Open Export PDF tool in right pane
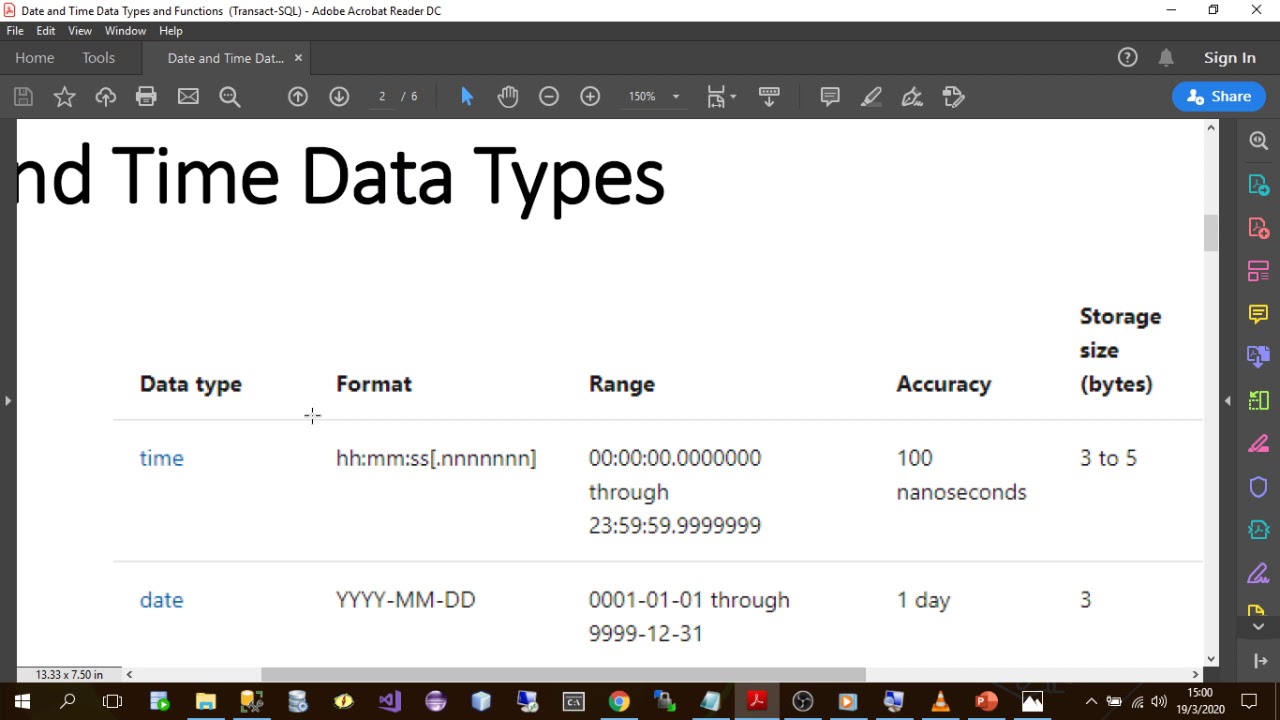1280x720 pixels. [1259, 186]
